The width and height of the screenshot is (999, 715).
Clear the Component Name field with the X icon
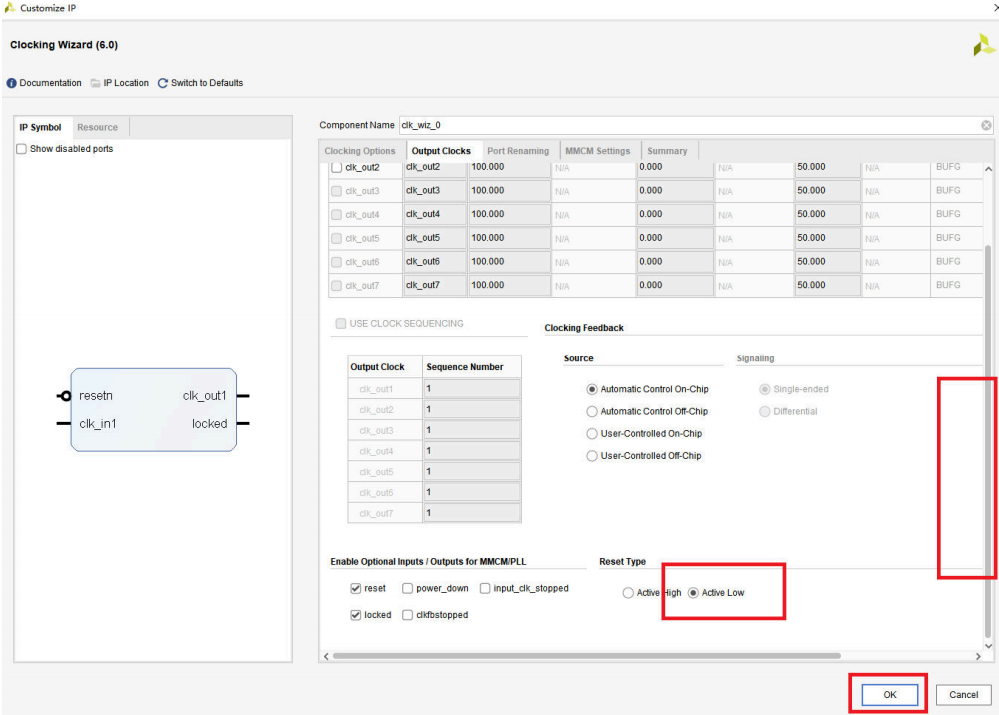pyautogui.click(x=986, y=125)
